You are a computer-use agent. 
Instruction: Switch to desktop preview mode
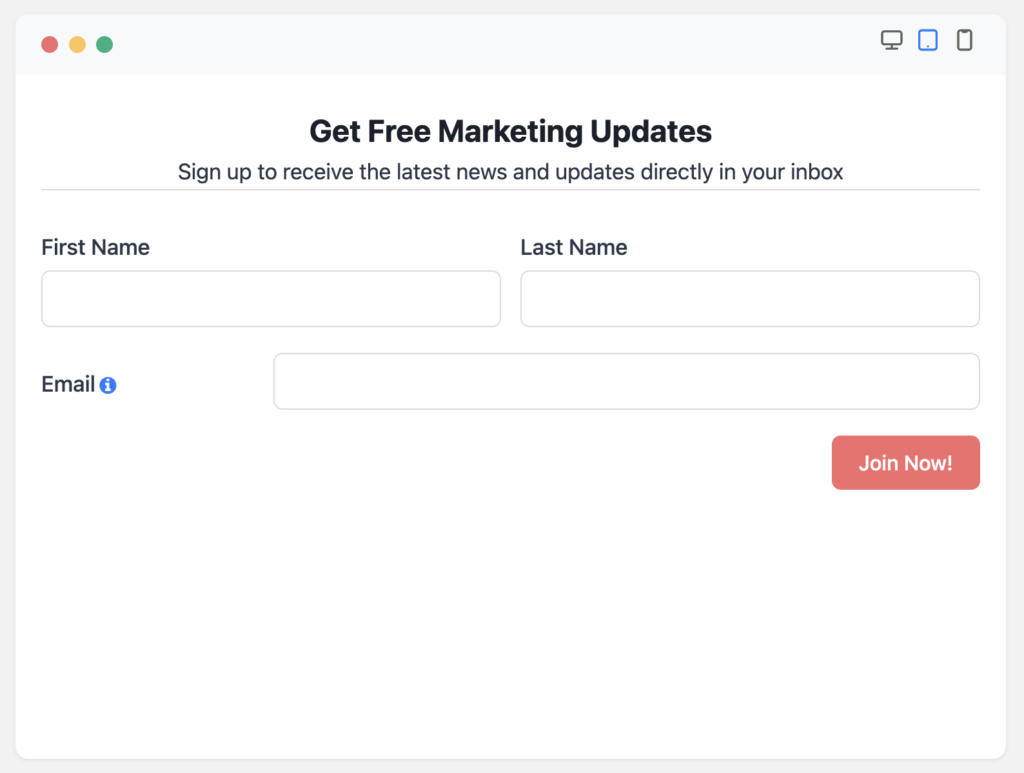[x=891, y=40]
